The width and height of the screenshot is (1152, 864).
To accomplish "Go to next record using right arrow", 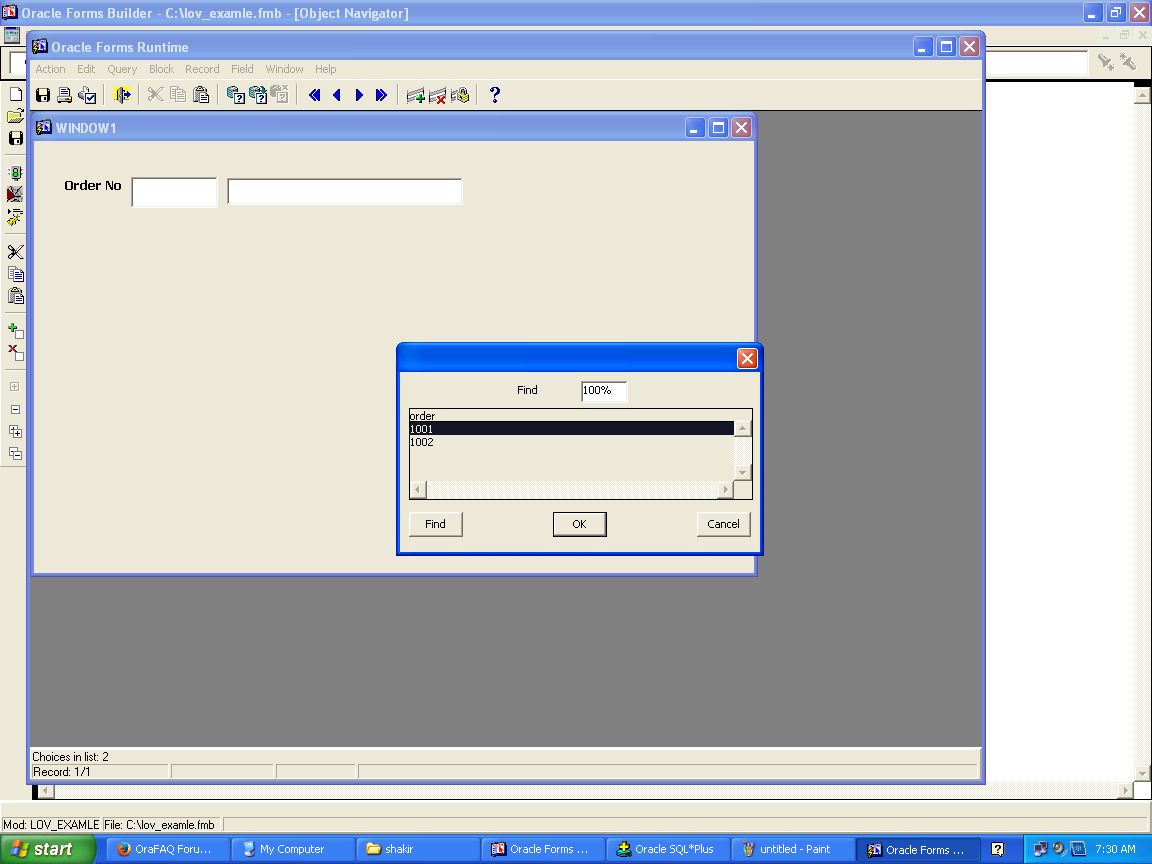I will click(359, 95).
